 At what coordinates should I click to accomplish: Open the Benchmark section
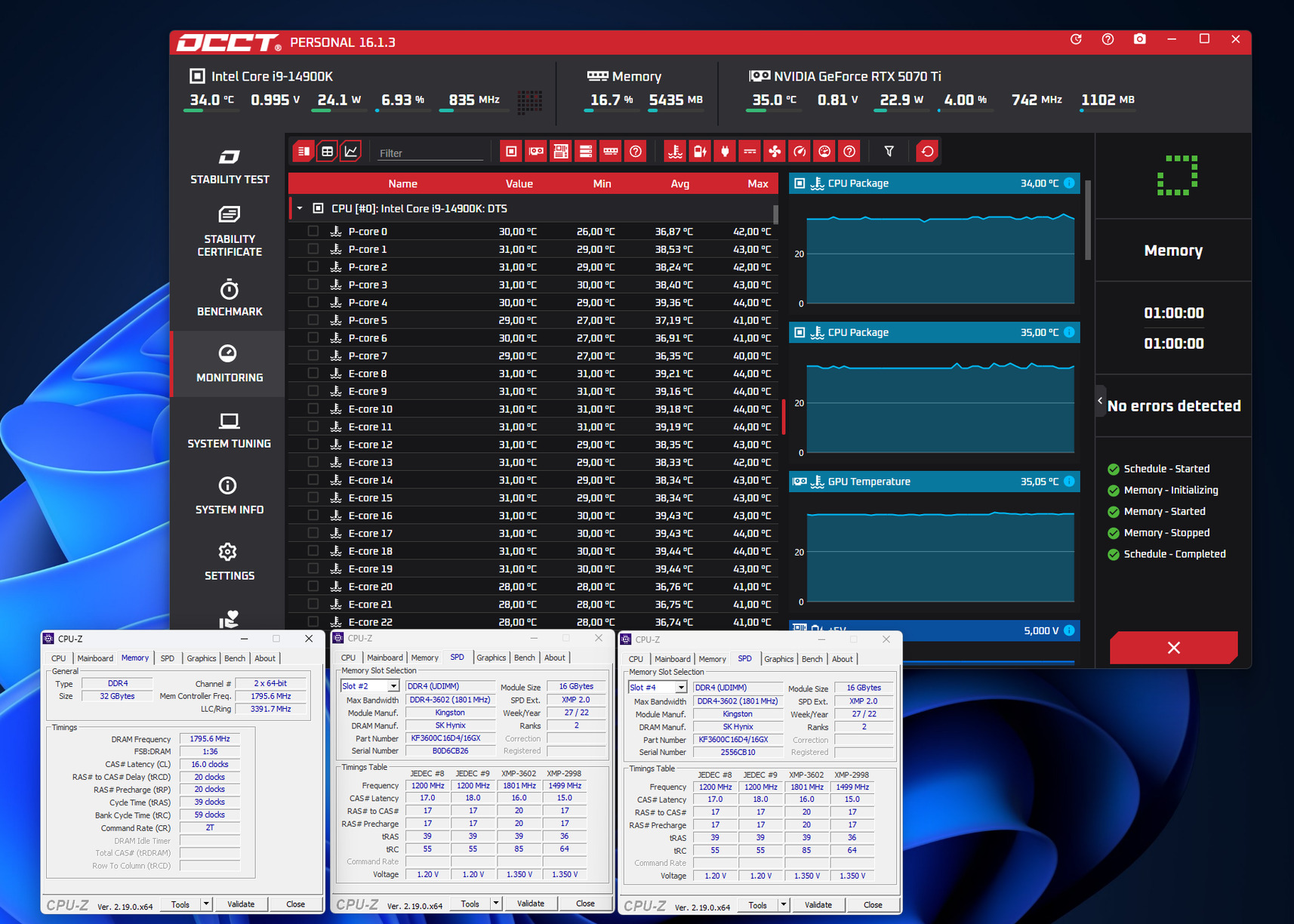coord(230,298)
